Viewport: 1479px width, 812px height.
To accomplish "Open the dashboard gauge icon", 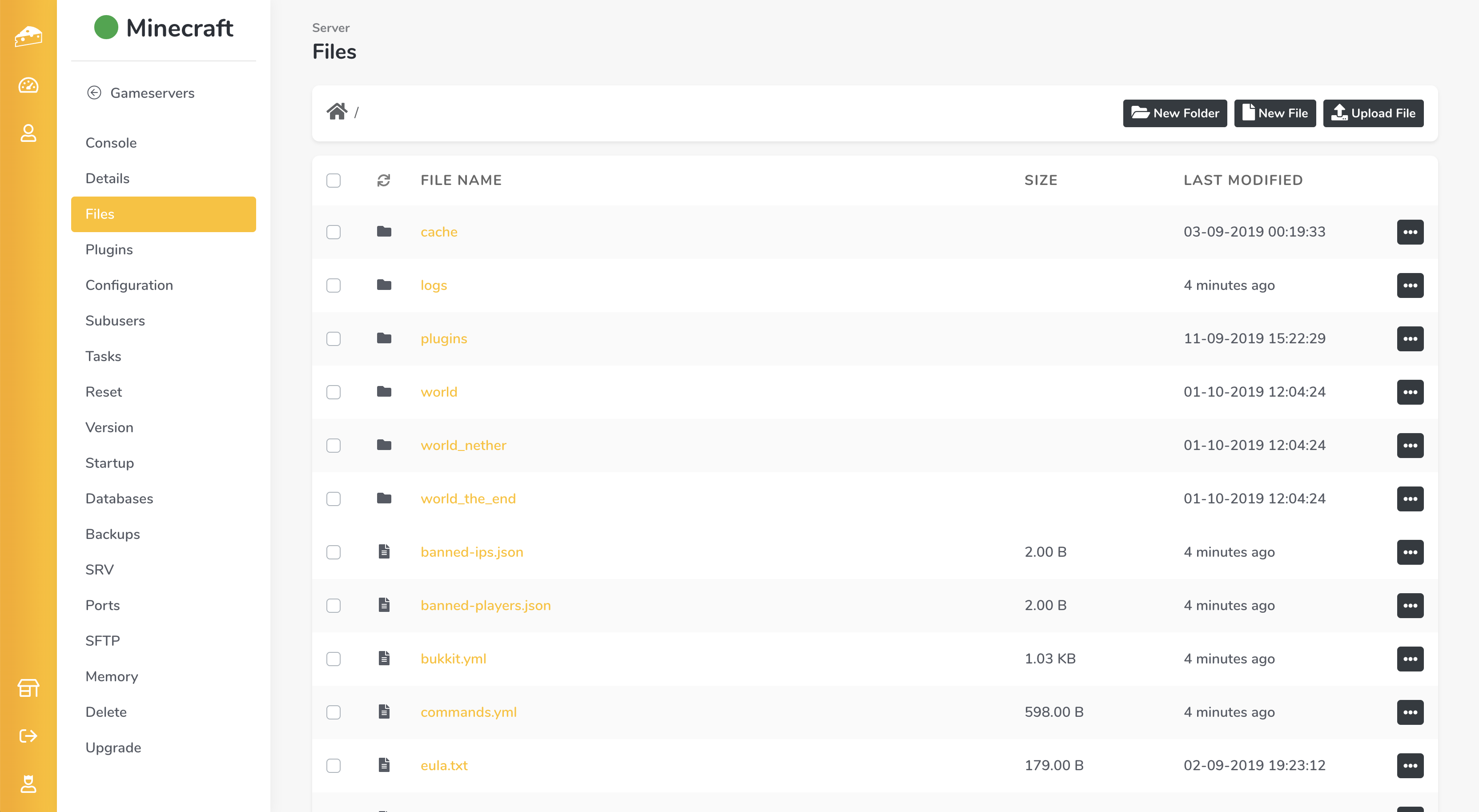I will tap(28, 85).
